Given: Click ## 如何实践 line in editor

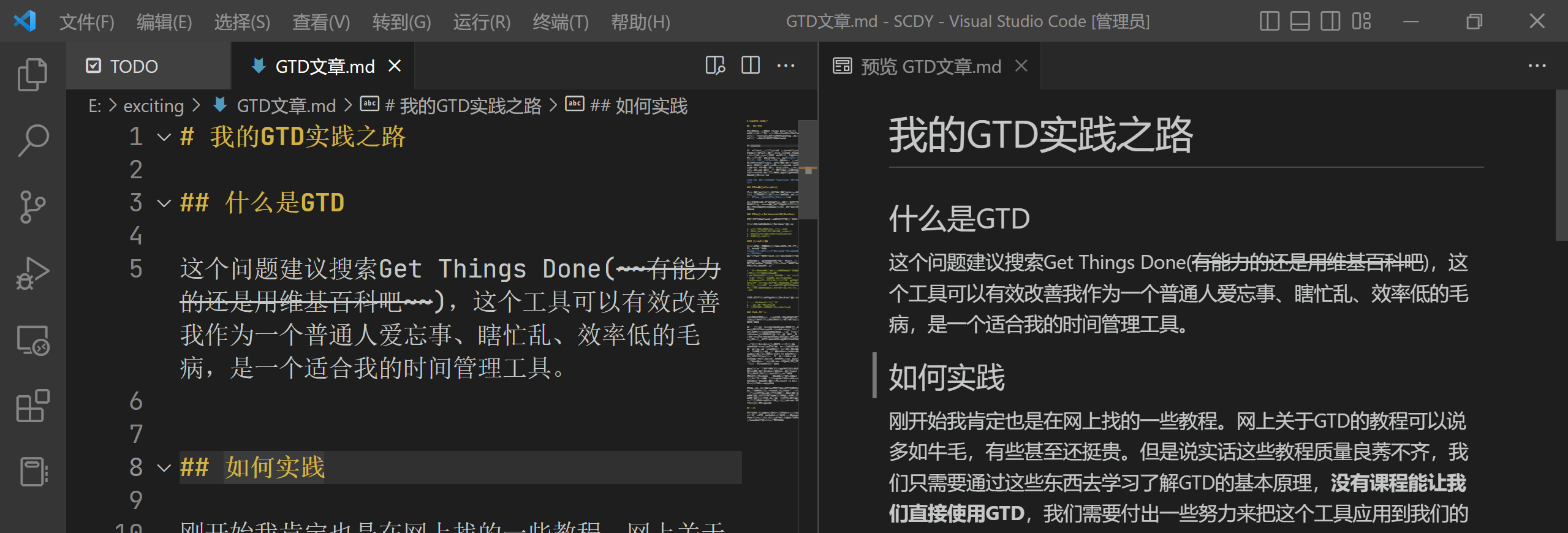Looking at the screenshot, I should (x=460, y=467).
